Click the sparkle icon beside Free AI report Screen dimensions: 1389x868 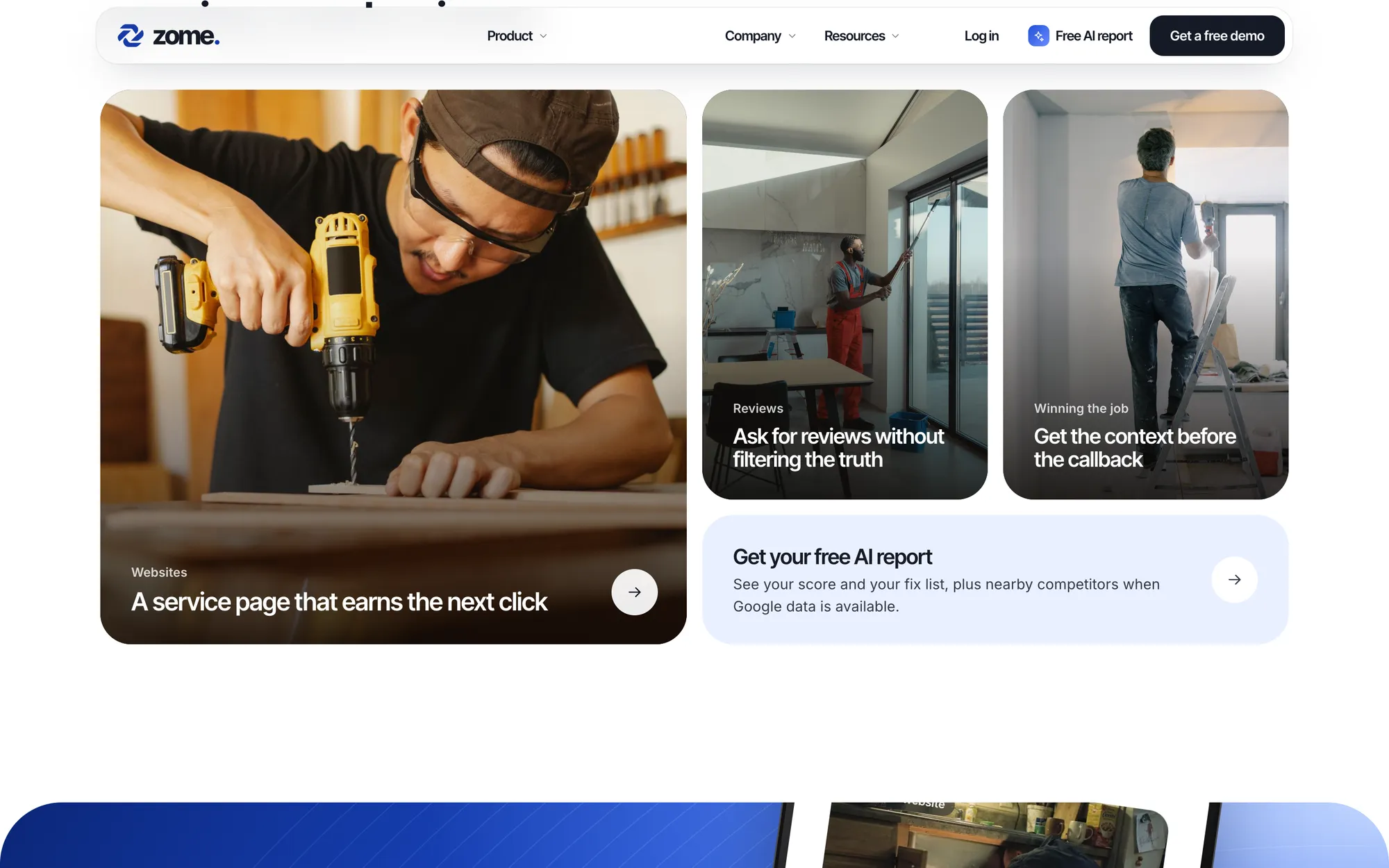(1038, 35)
